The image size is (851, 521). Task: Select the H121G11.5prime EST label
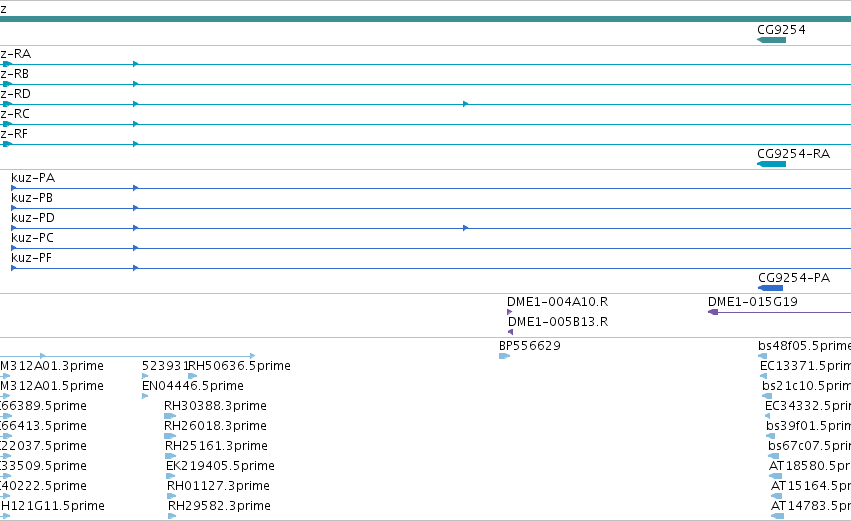click(x=53, y=506)
